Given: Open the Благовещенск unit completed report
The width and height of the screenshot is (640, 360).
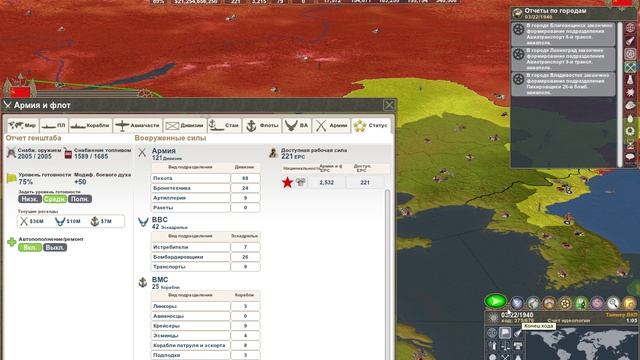Looking at the screenshot, I should pos(563,34).
